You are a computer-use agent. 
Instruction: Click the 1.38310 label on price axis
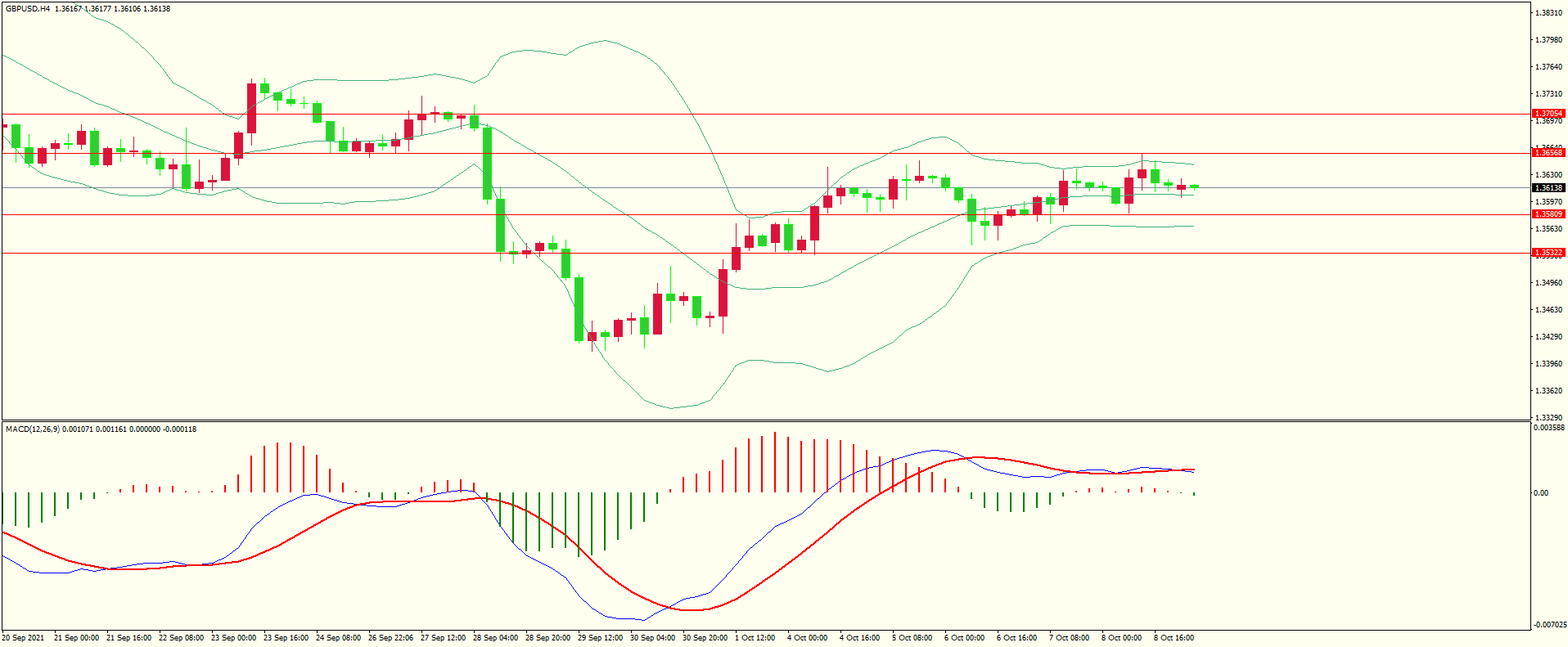(1548, 13)
